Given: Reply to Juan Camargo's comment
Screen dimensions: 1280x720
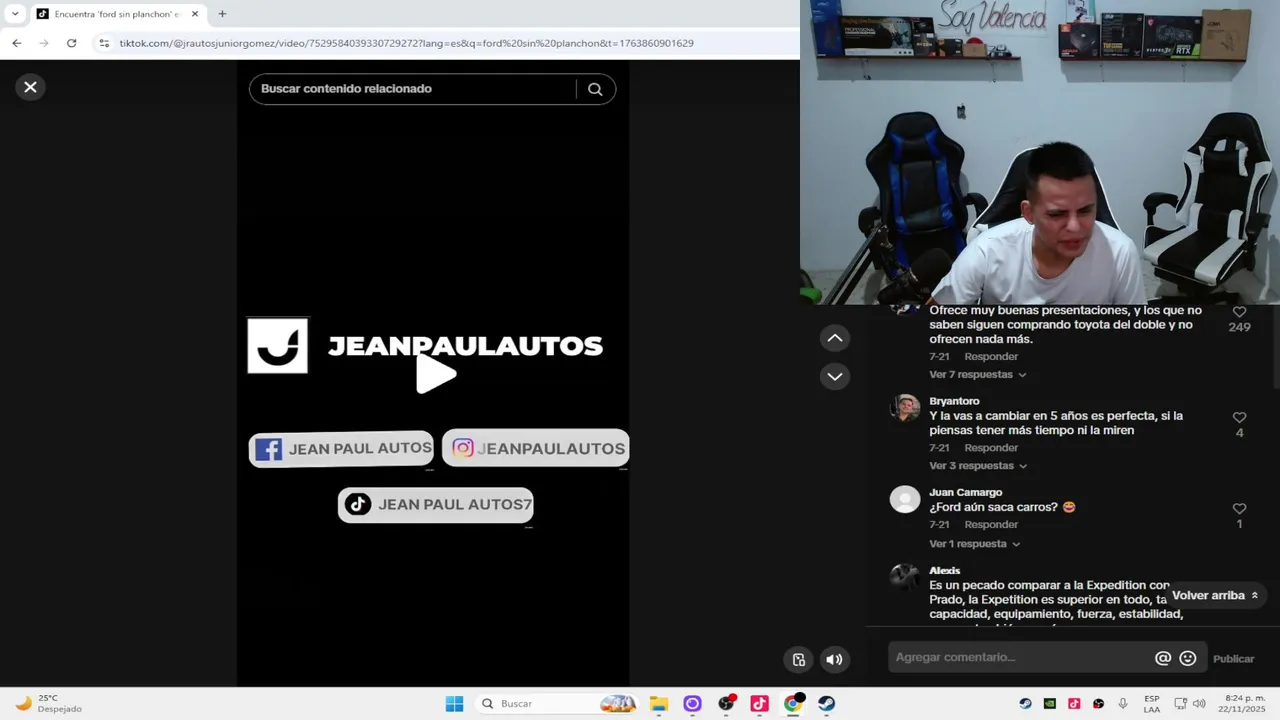Looking at the screenshot, I should pyautogui.click(x=990, y=525).
